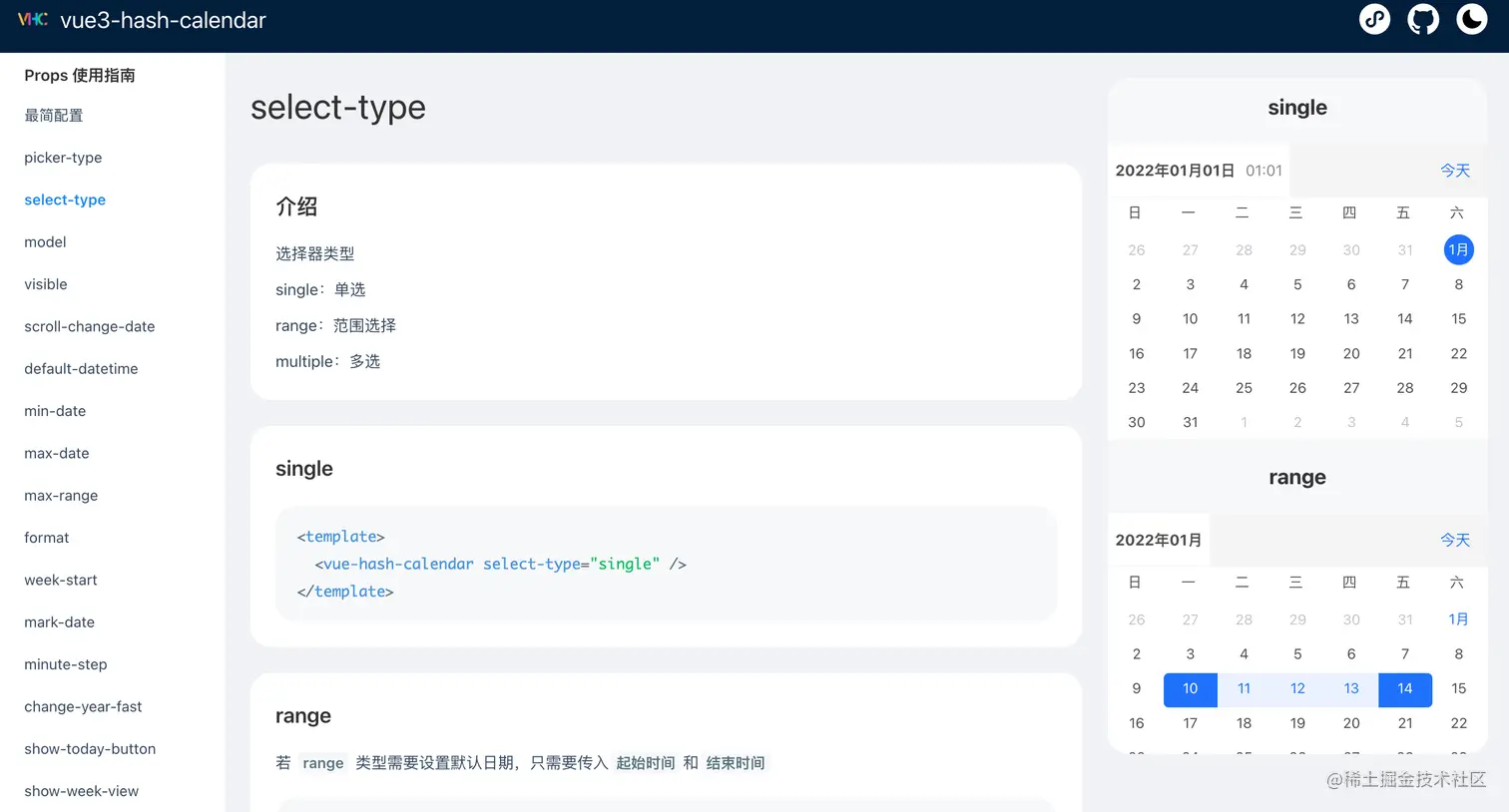Screen dimensions: 1509x812
Task: Open the visible prop page
Action: click(46, 284)
